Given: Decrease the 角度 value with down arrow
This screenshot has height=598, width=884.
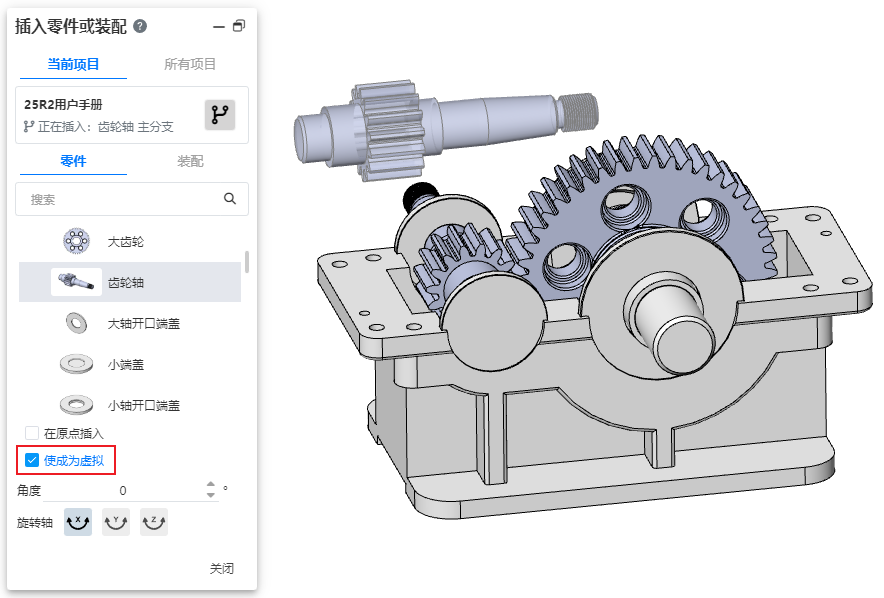Looking at the screenshot, I should tap(211, 495).
